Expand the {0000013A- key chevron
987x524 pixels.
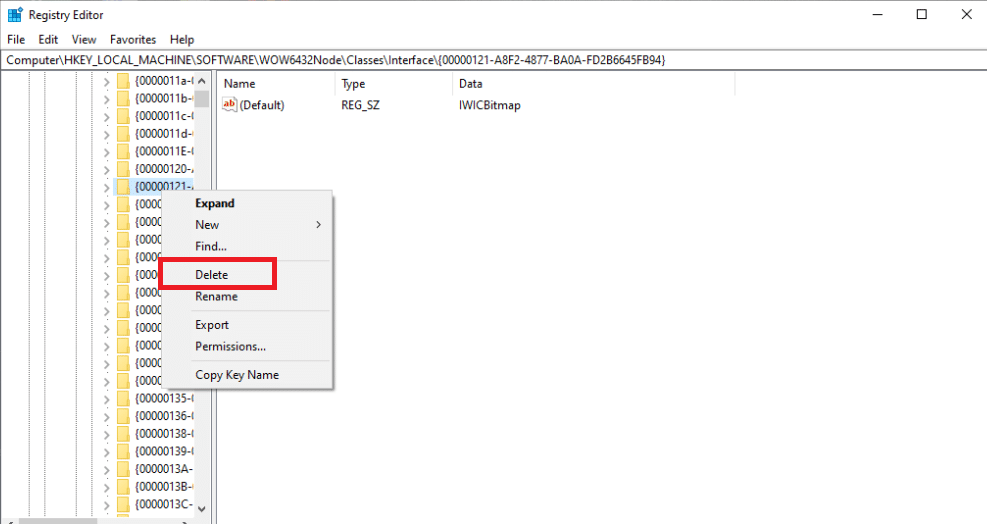[106, 469]
